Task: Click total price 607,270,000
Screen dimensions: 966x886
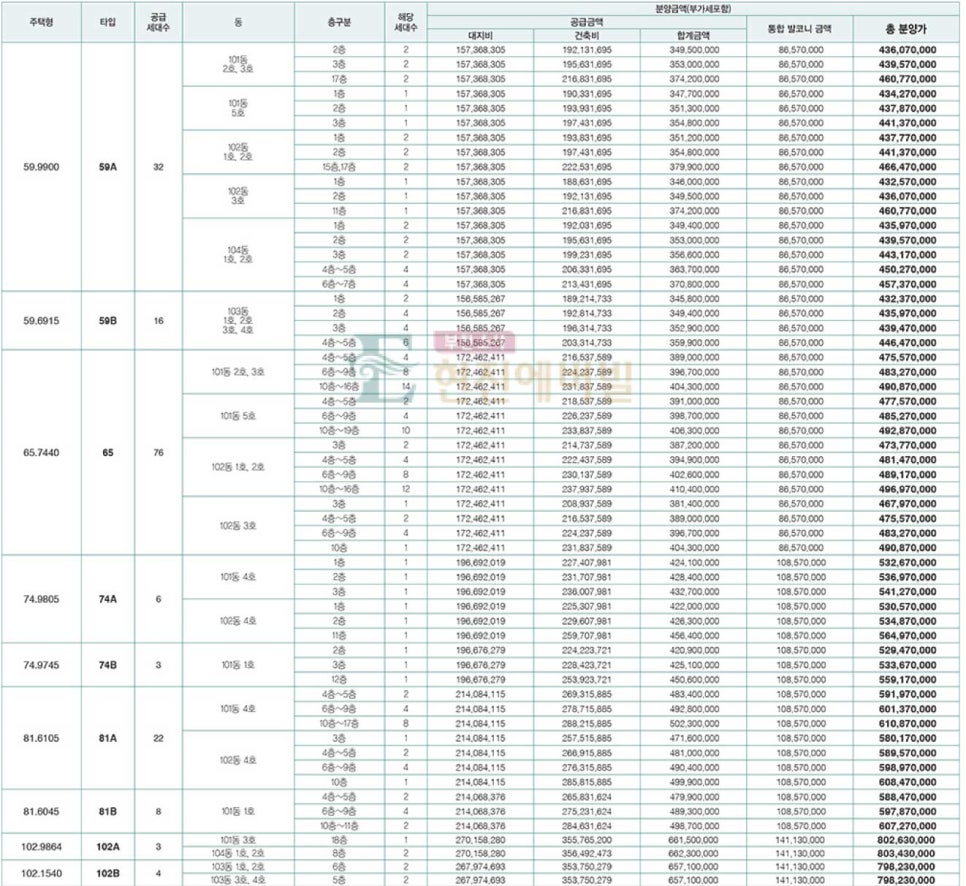Action: [x=907, y=826]
